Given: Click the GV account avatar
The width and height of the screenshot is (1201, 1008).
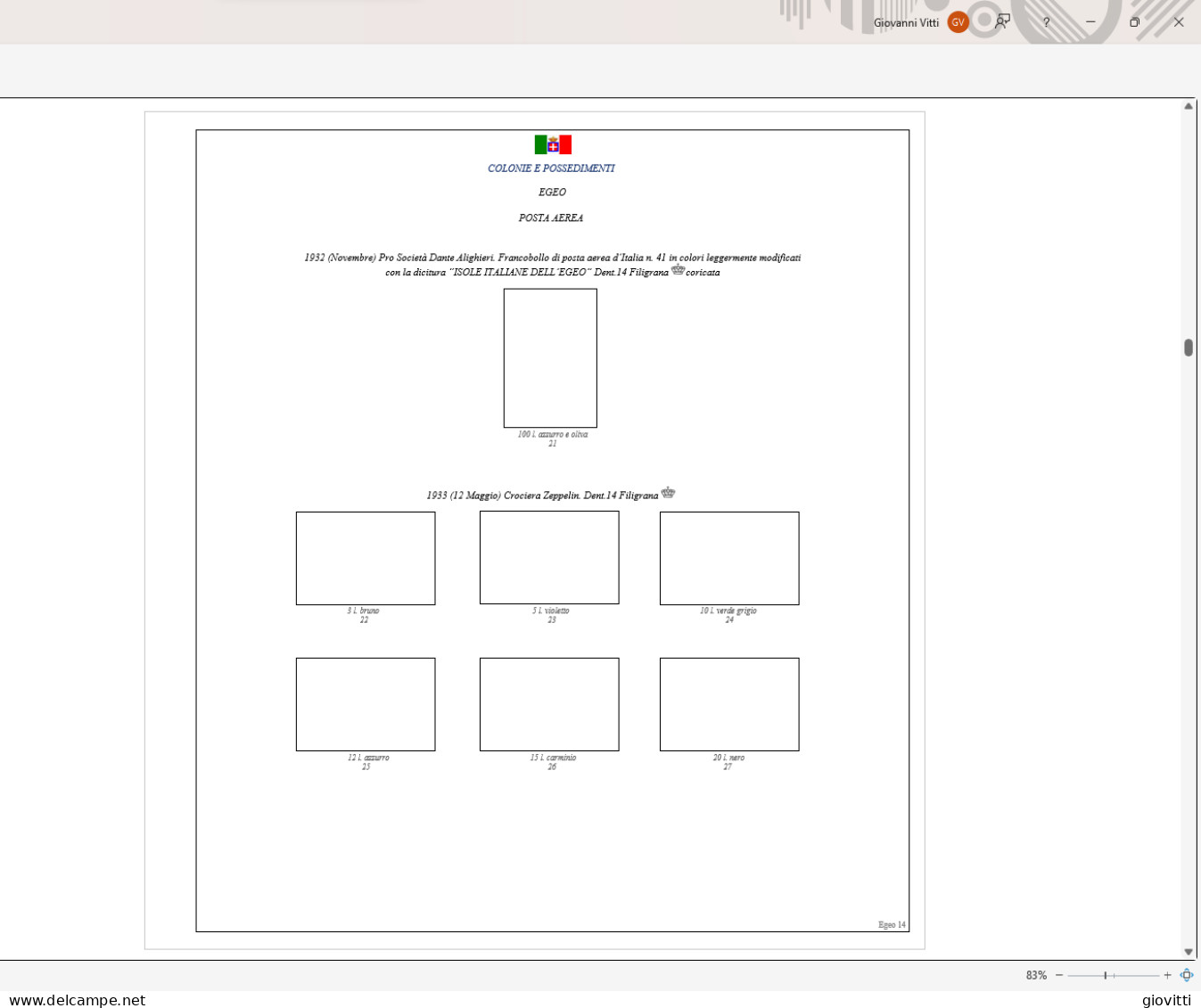Looking at the screenshot, I should pyautogui.click(x=958, y=22).
